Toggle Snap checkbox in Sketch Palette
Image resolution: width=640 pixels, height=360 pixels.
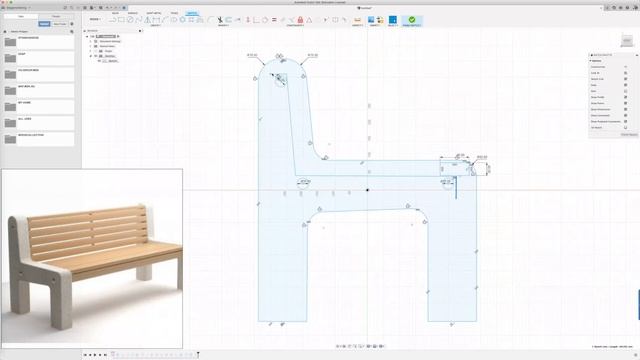point(625,85)
